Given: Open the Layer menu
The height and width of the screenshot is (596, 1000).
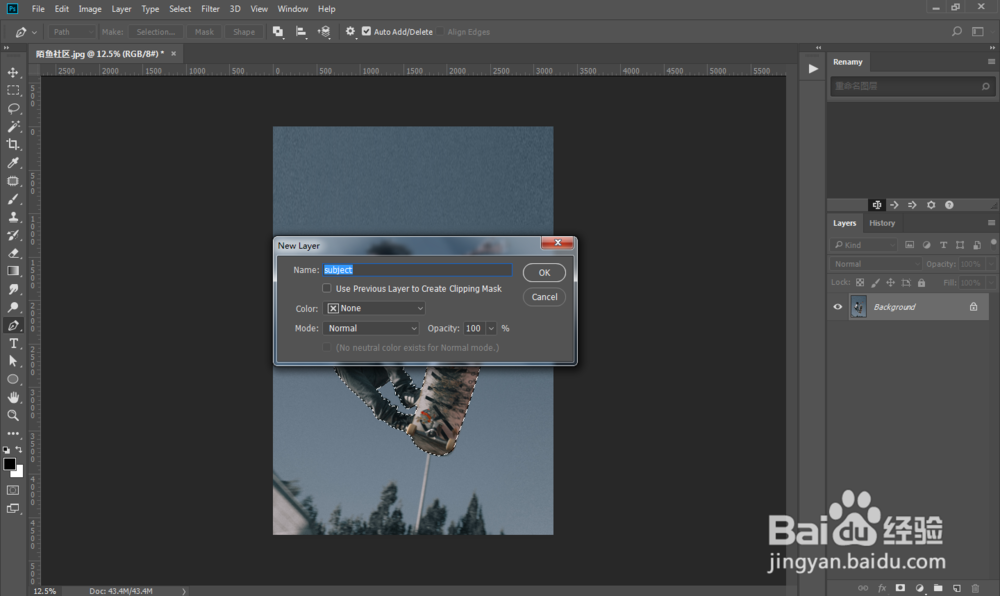Looking at the screenshot, I should point(121,9).
